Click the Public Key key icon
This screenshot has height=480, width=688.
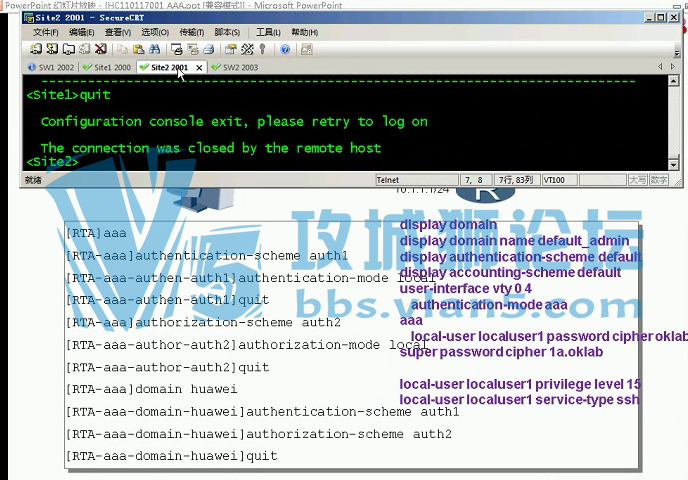(263, 49)
